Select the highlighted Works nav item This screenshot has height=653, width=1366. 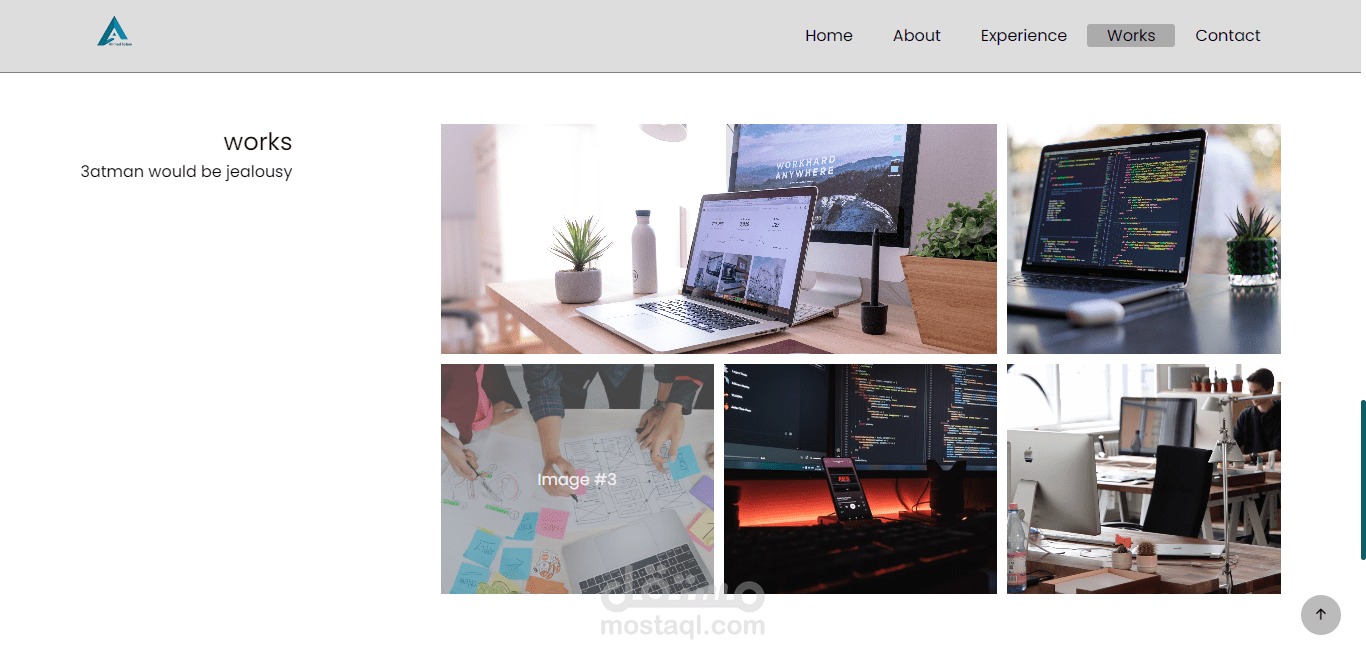1131,35
